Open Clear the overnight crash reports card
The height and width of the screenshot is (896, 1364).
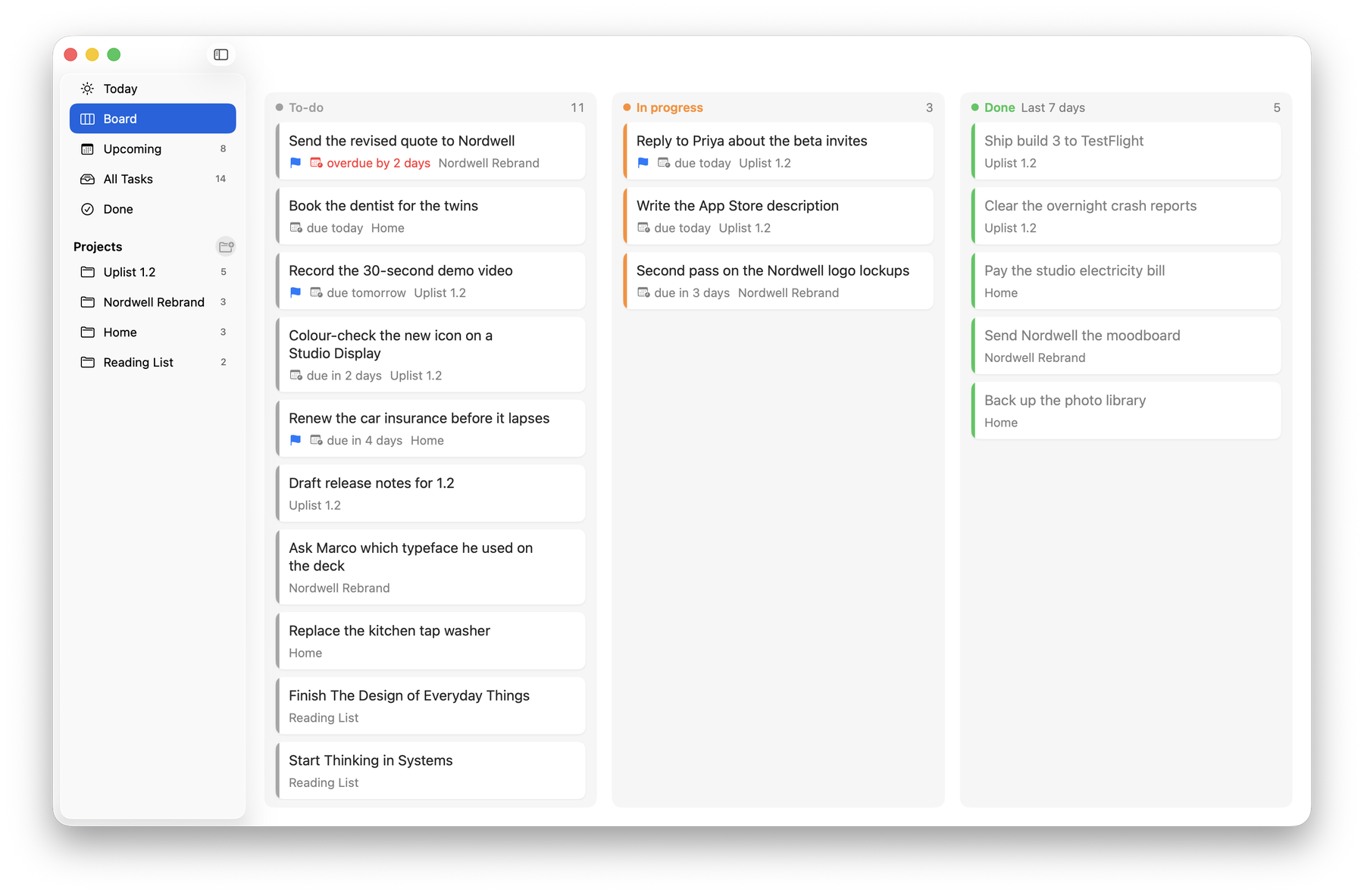click(1126, 216)
